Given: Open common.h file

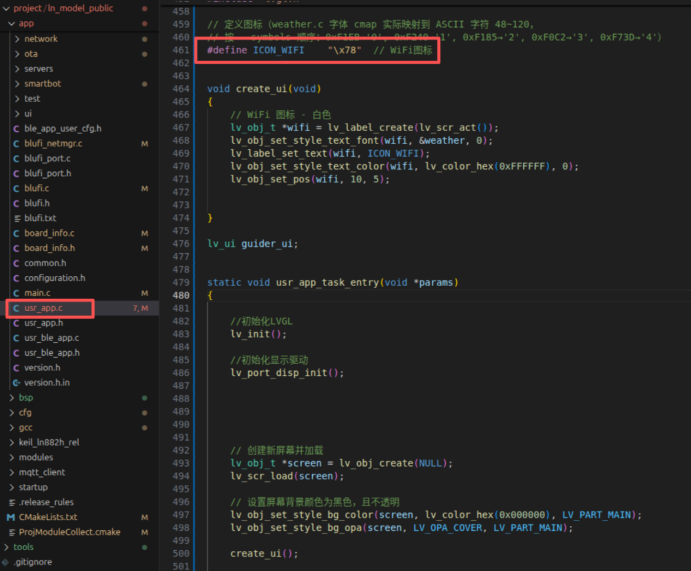Looking at the screenshot, I should tap(45, 263).
